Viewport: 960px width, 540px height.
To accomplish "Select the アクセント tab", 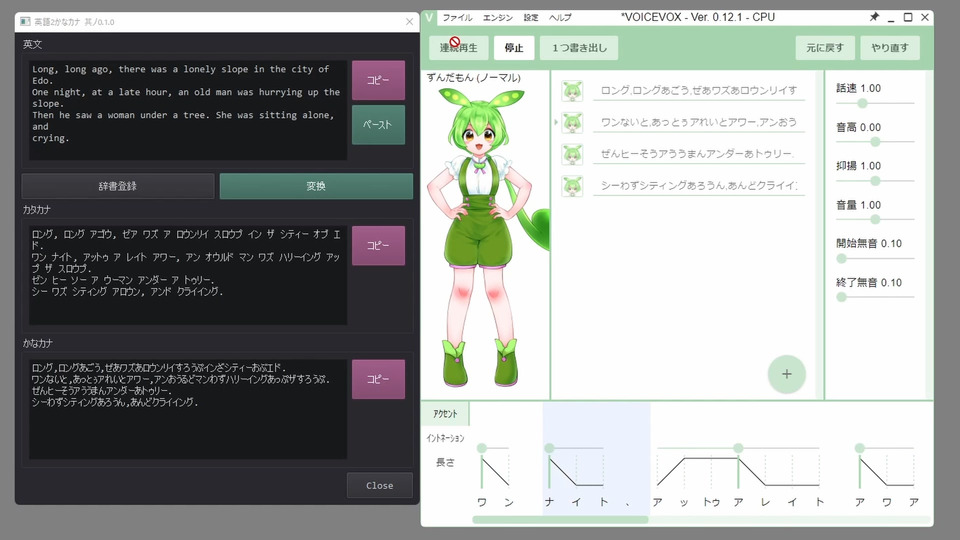I will 445,414.
